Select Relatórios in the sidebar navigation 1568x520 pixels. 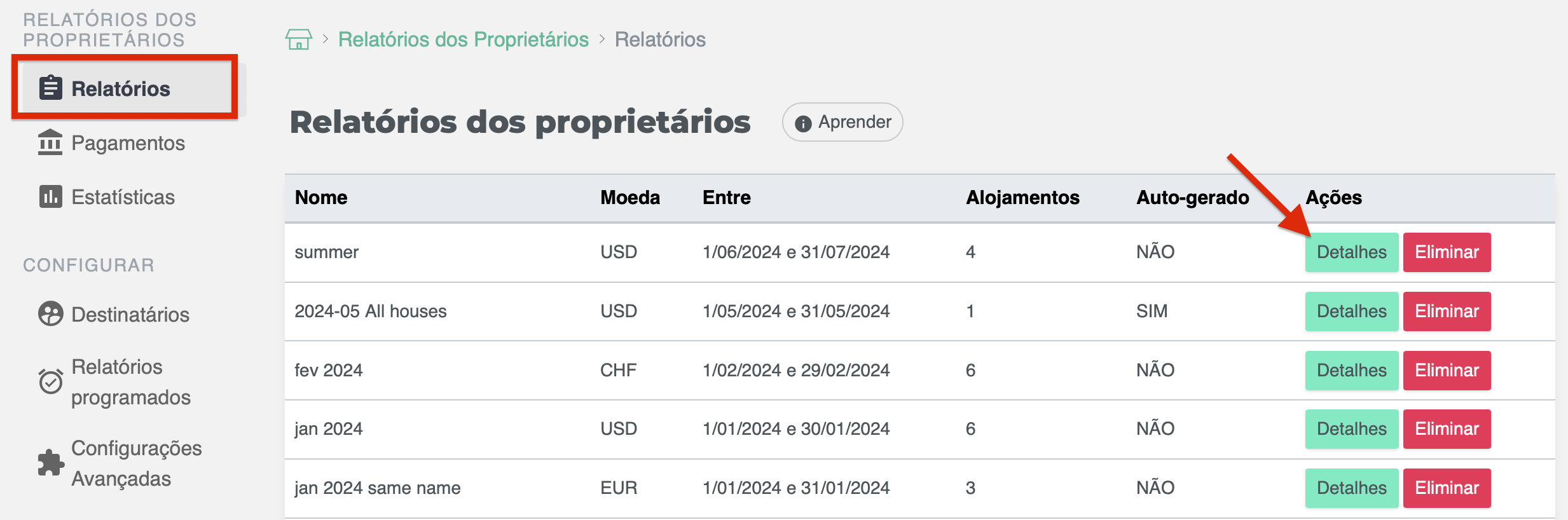[x=121, y=88]
